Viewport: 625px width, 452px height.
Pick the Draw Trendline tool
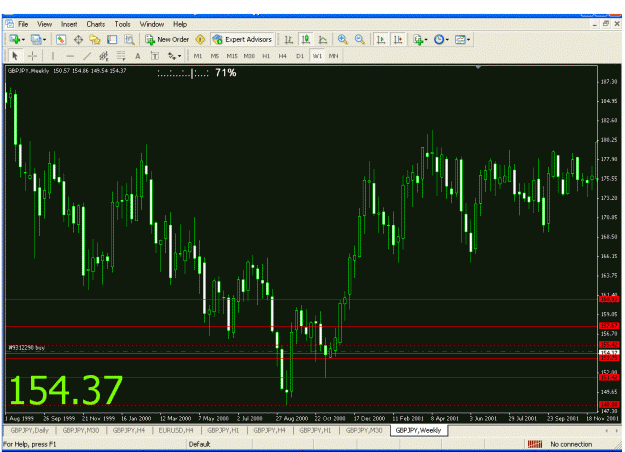click(x=87, y=56)
